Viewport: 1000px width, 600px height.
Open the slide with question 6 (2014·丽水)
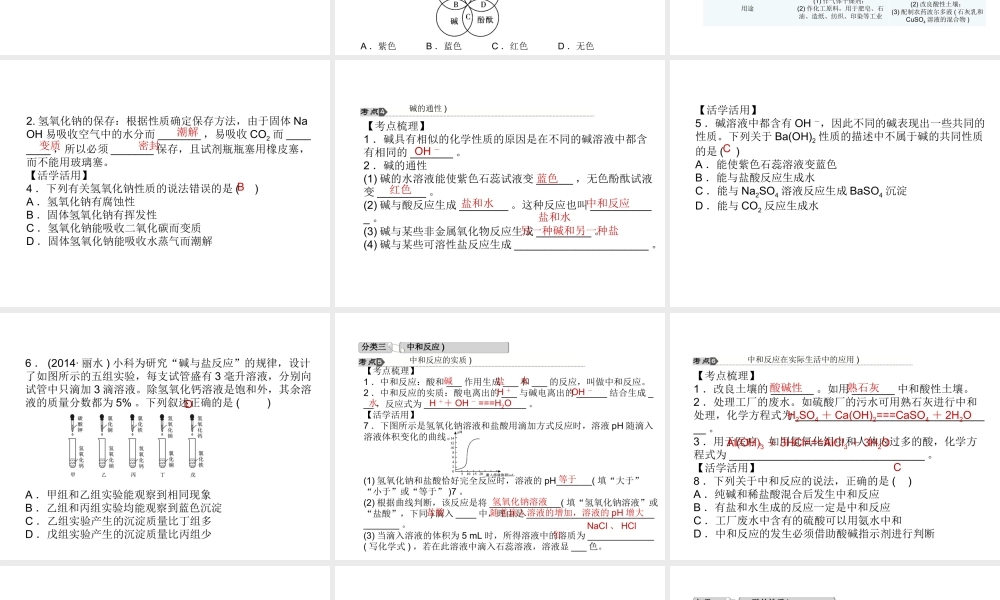pyautogui.click(x=165, y=437)
